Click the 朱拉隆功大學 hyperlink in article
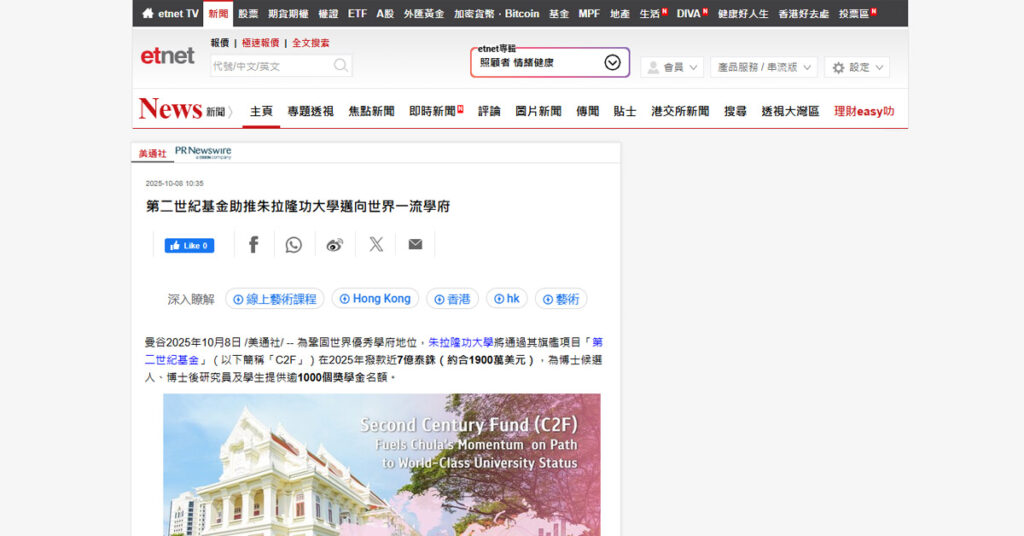This screenshot has height=536, width=1024. [460, 342]
